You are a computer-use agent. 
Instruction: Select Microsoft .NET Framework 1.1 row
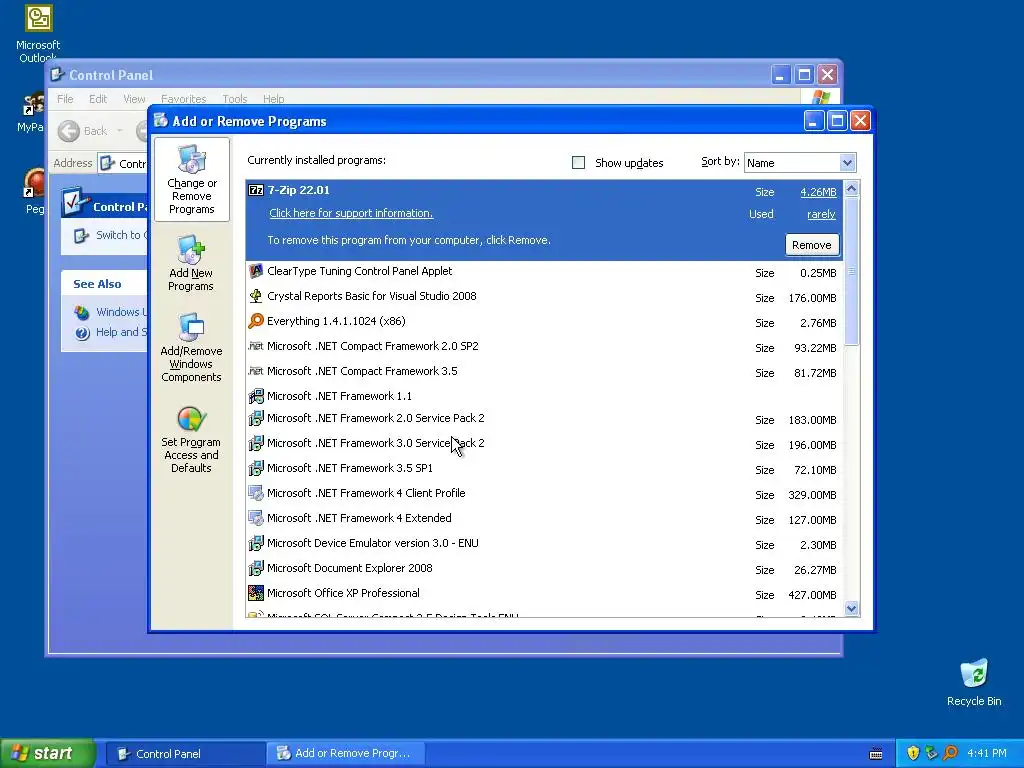click(545, 396)
